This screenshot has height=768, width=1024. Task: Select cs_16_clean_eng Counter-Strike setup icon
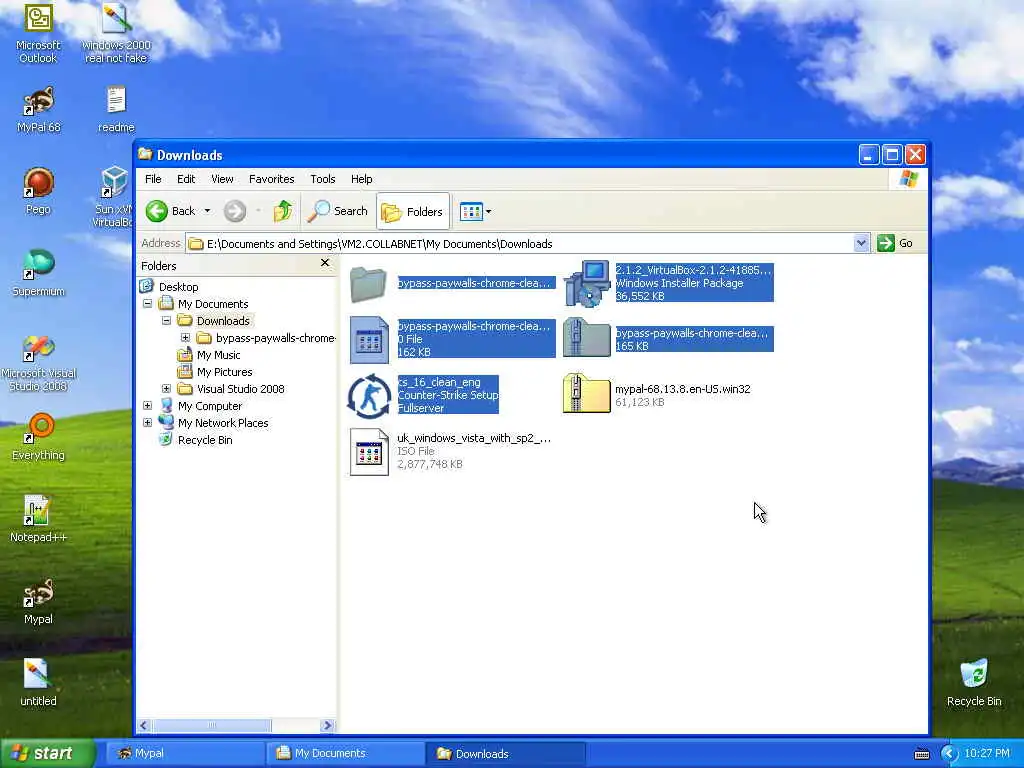click(x=369, y=395)
